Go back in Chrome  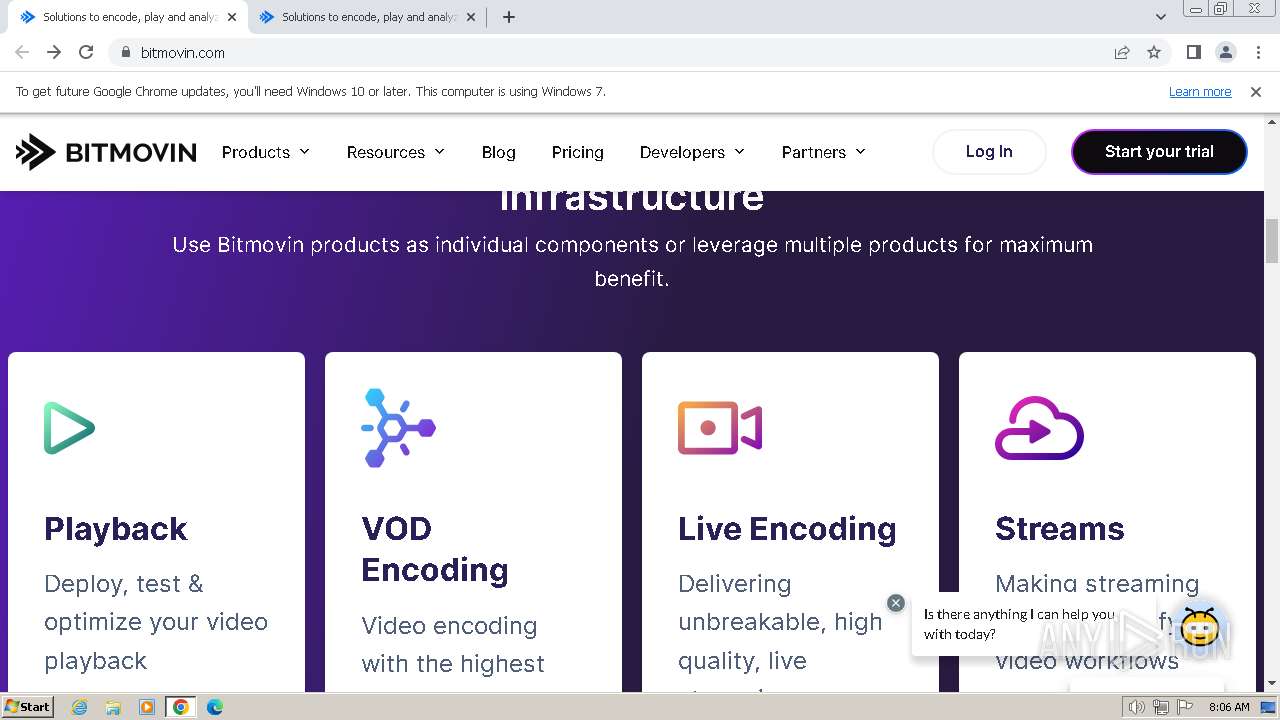point(22,52)
